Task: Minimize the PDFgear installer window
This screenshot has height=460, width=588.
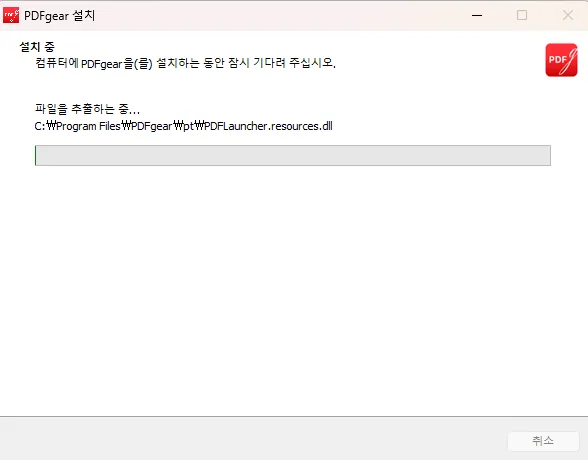Action: [x=477, y=15]
